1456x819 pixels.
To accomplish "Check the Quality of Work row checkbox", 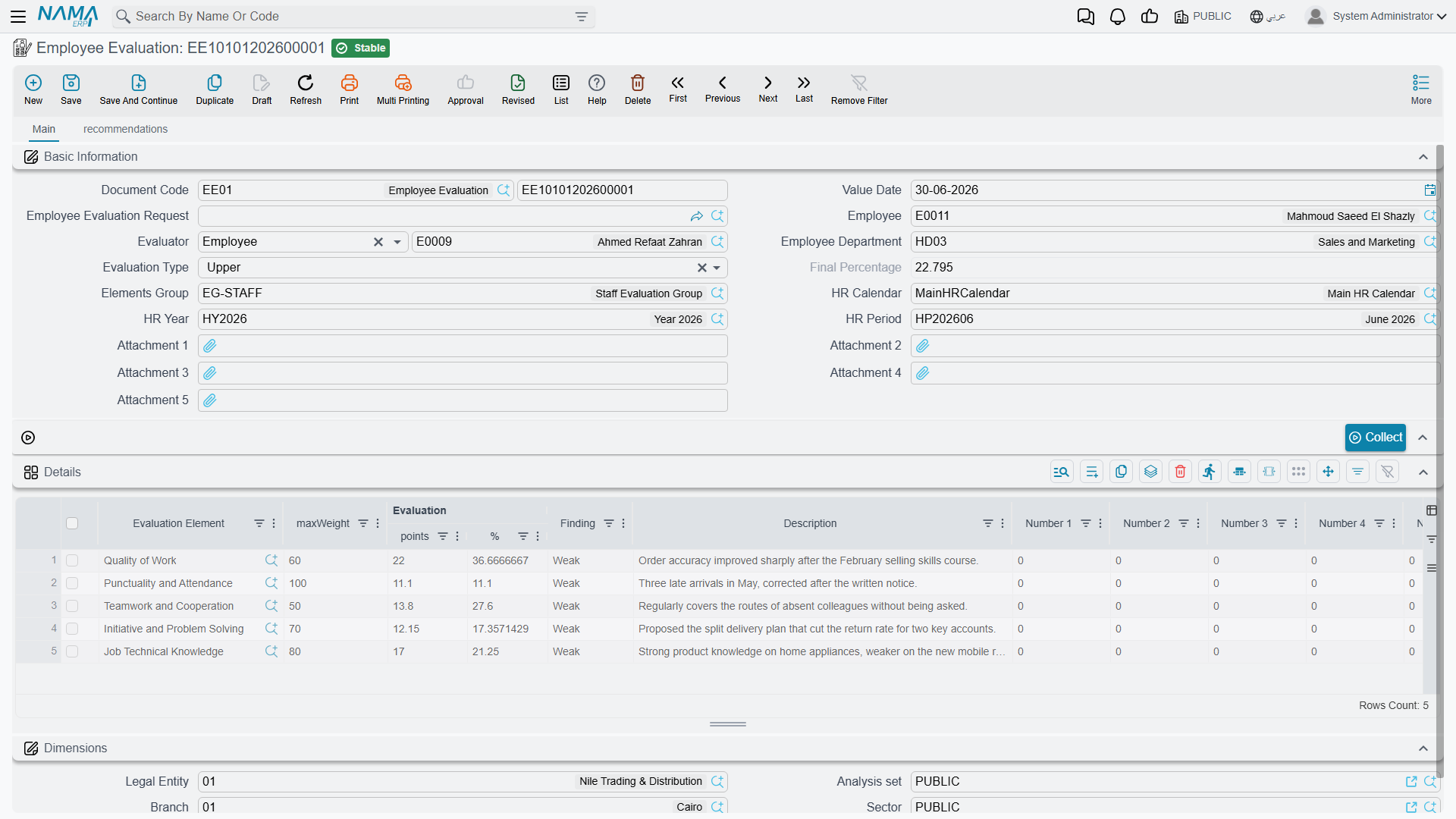I will click(72, 560).
